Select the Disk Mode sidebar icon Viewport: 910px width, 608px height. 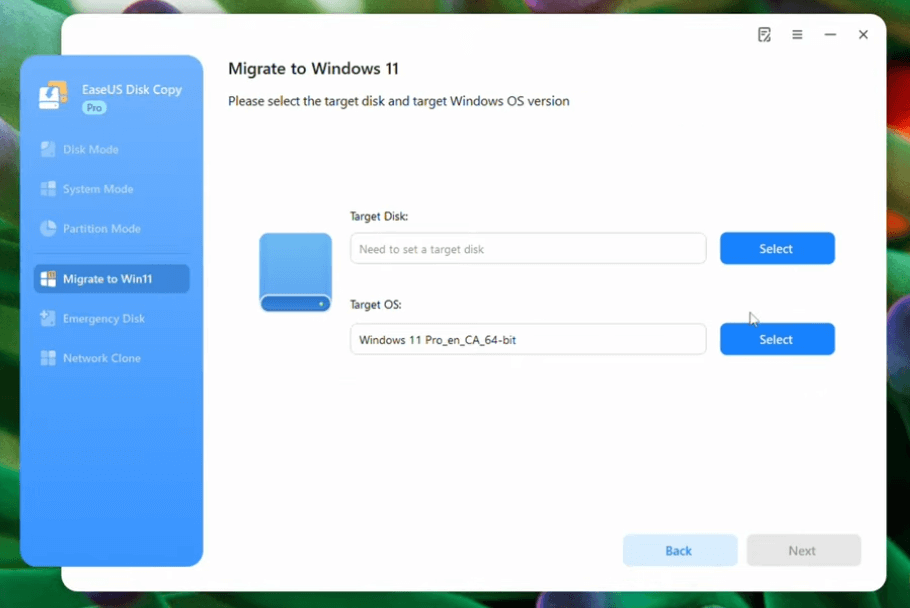pos(48,149)
